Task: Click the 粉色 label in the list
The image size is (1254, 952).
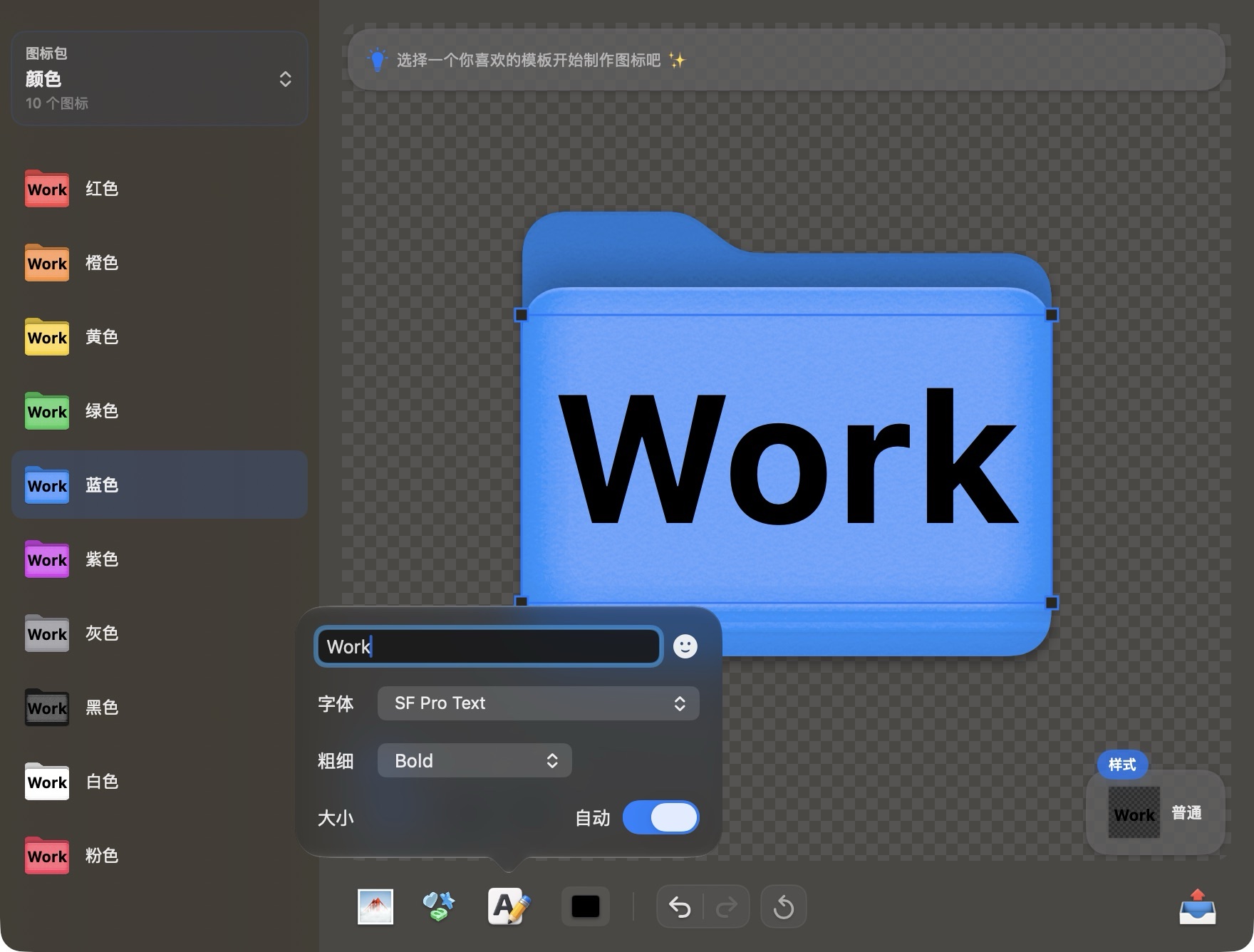Action: pos(102,856)
